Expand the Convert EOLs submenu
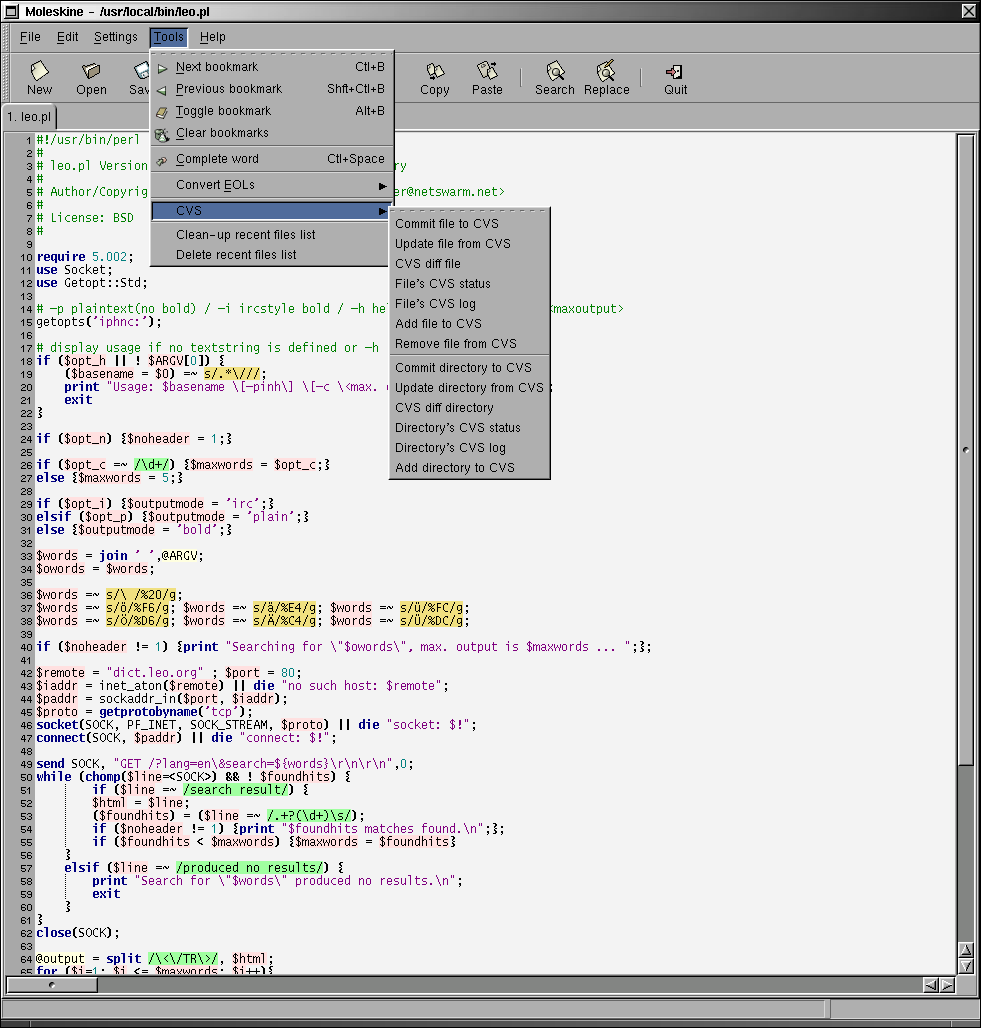Screen dimensions: 981x1028 click(x=215, y=185)
